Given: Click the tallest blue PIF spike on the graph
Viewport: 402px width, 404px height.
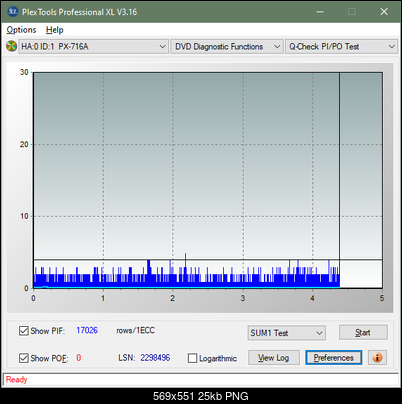Looking at the screenshot, I should [185, 270].
